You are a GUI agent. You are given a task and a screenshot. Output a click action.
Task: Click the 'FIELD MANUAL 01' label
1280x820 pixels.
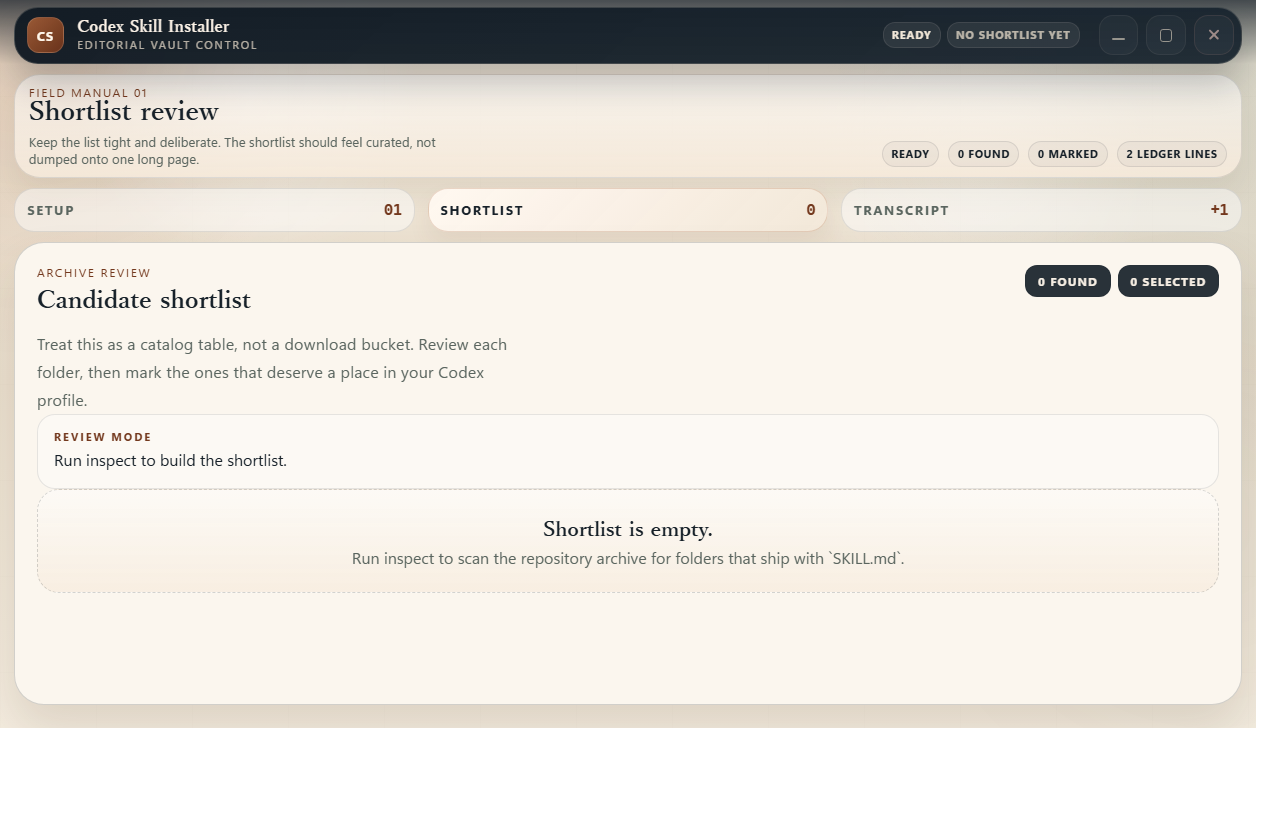(88, 93)
